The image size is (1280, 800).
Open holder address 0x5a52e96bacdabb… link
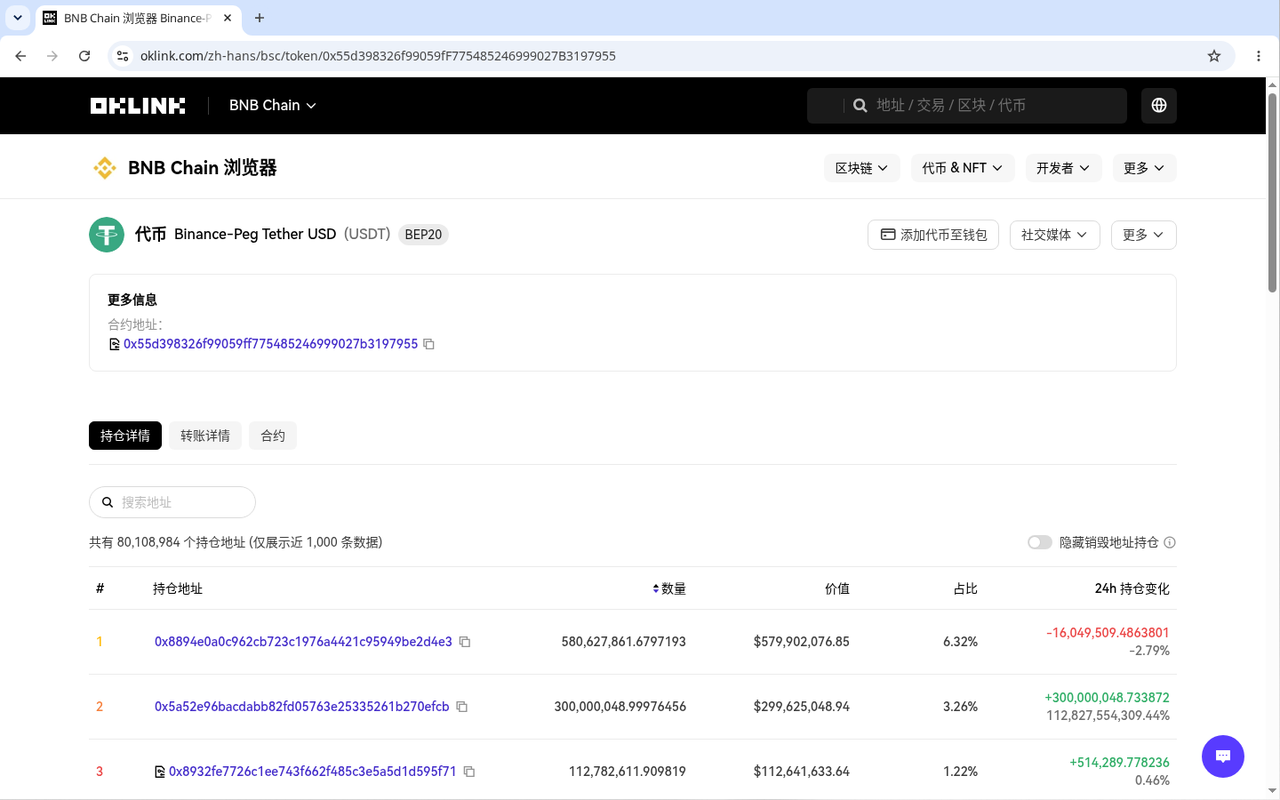(302, 707)
